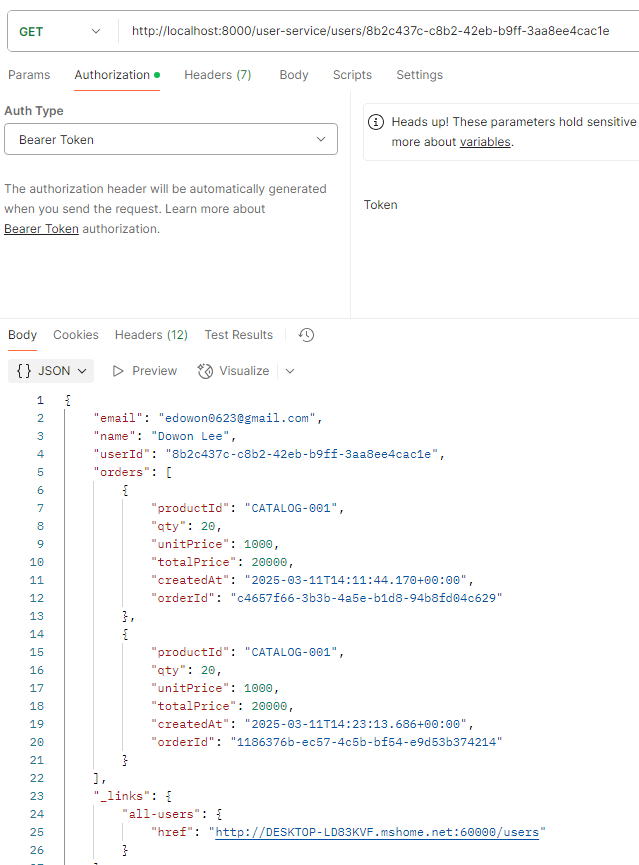
Task: Click the info icon beside Heads up
Action: tap(376, 122)
